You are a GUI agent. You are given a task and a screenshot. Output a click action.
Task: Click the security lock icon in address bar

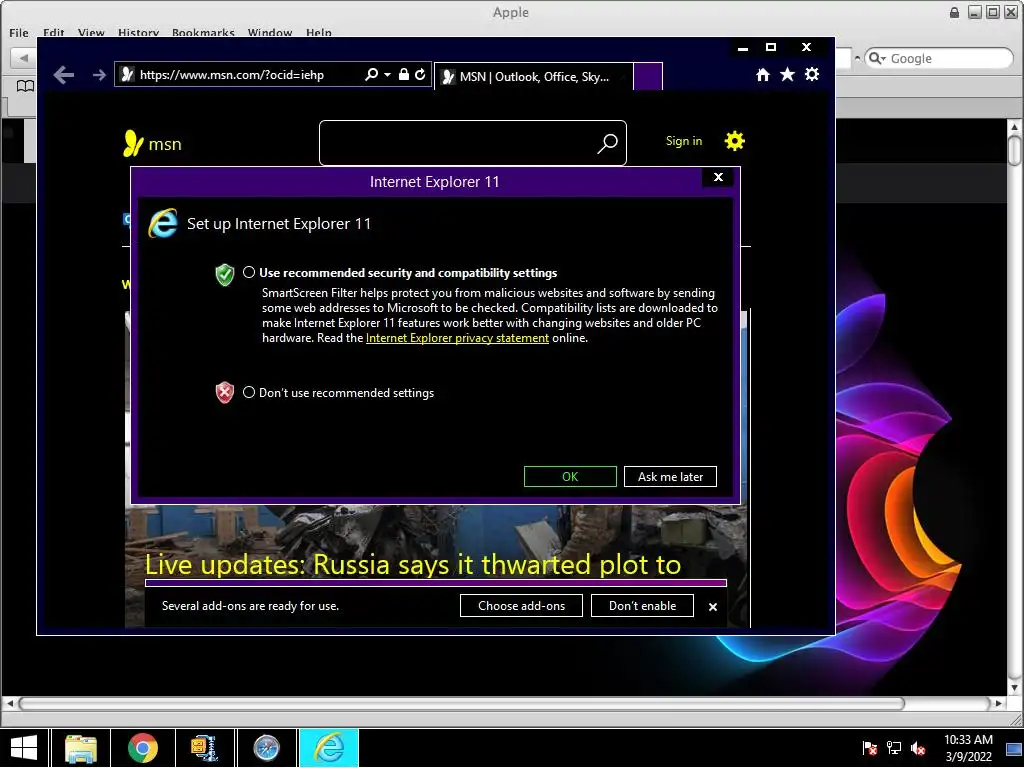pyautogui.click(x=404, y=74)
